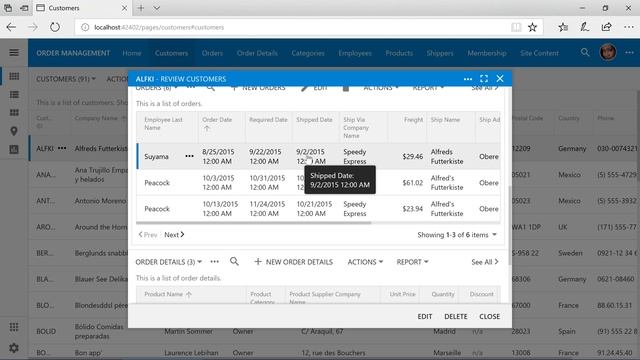Select the Peacock order with $61.02 freight

[318, 182]
